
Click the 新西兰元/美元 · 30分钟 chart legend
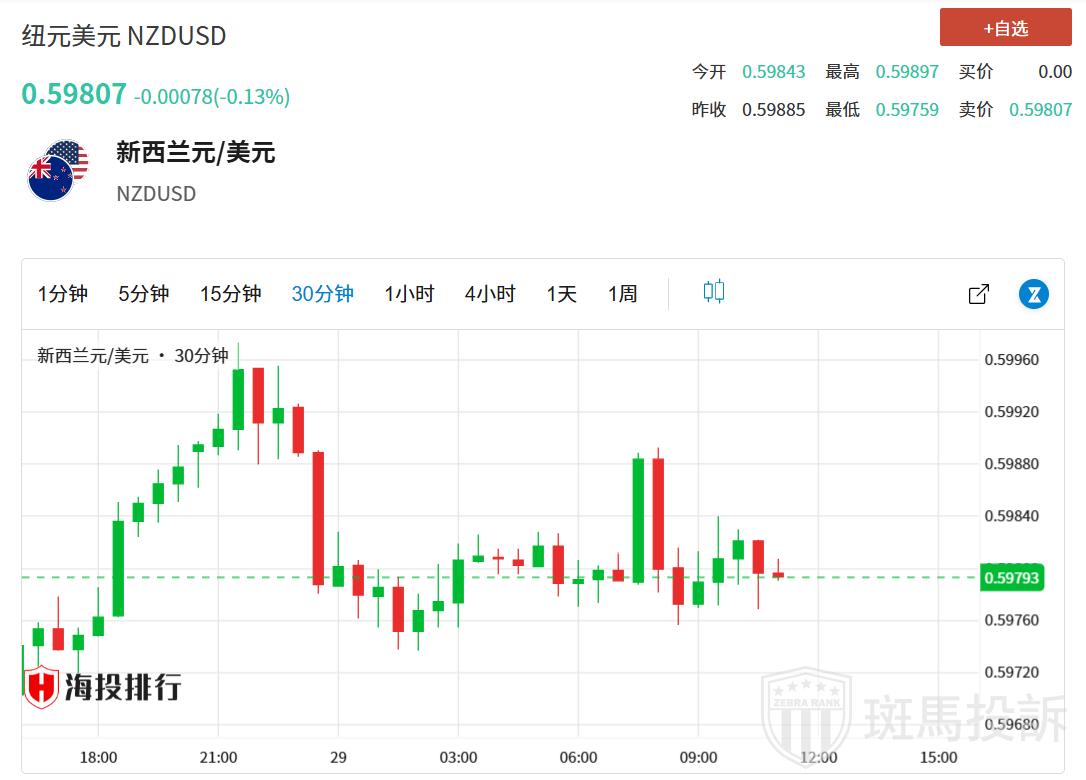pos(133,355)
